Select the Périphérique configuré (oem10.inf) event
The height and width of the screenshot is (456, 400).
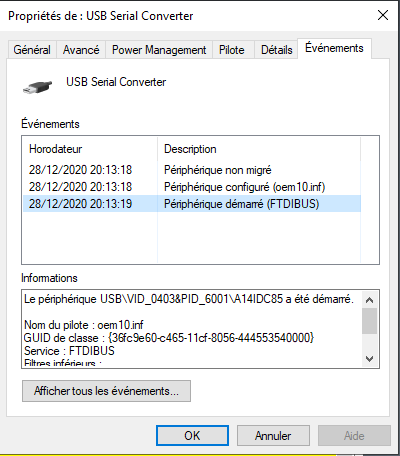click(192, 187)
